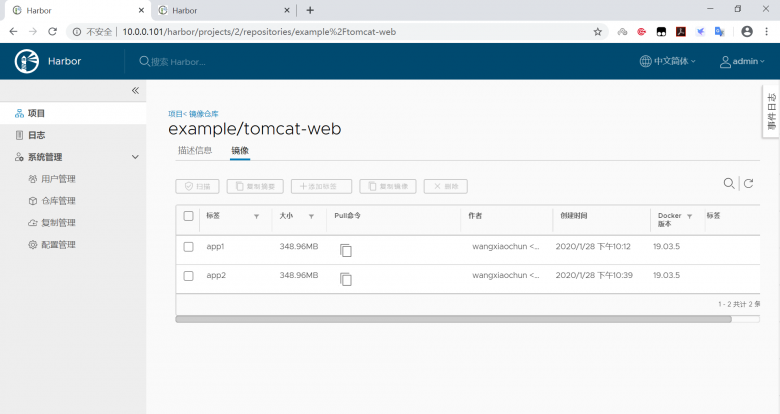Open the 事件日志 side panel tab
Viewport: 780px width, 414px height.
click(x=772, y=111)
